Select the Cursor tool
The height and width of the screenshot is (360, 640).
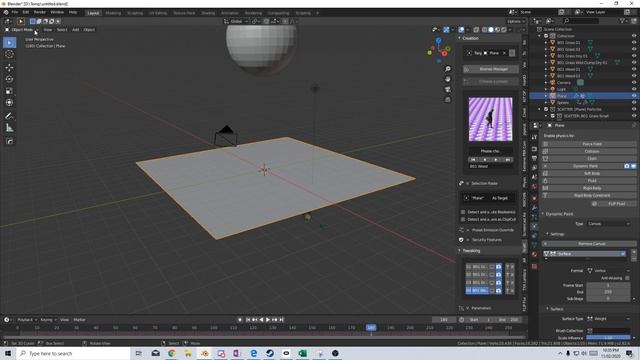[9, 54]
